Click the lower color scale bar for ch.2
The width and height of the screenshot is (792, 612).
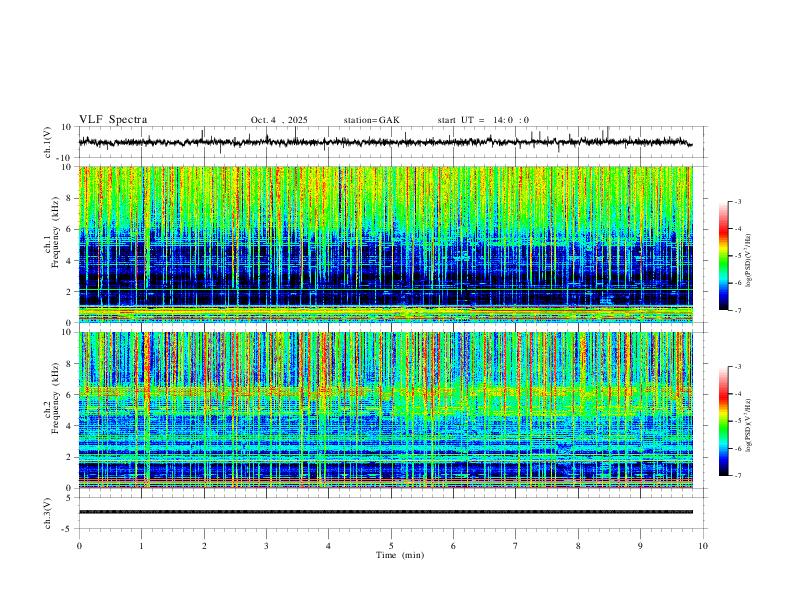tap(724, 421)
